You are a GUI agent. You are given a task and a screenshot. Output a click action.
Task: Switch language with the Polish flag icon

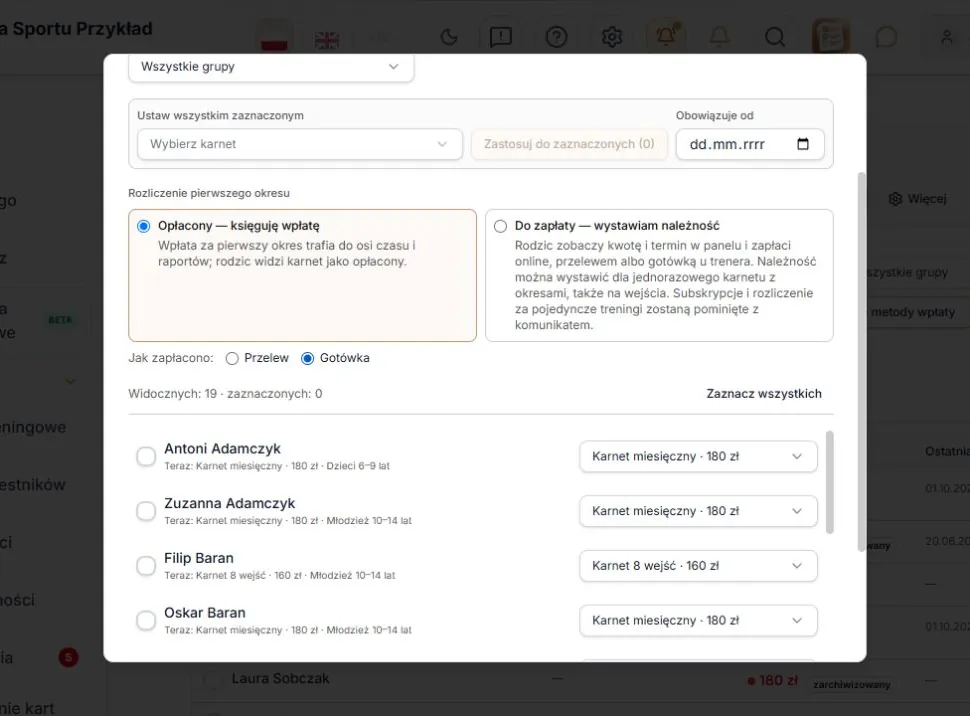[x=274, y=38]
